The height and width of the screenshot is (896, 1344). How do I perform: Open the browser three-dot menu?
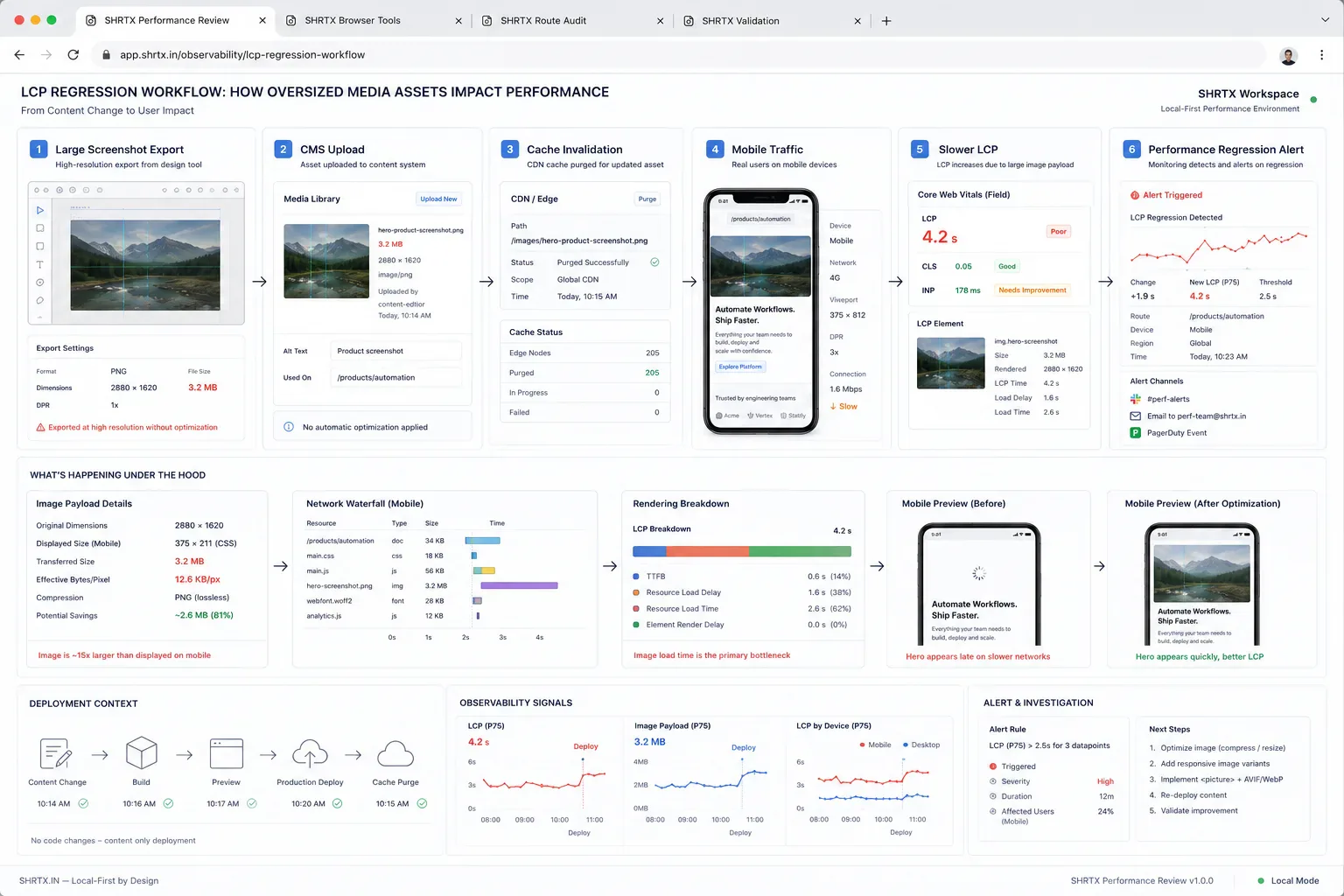[1321, 54]
